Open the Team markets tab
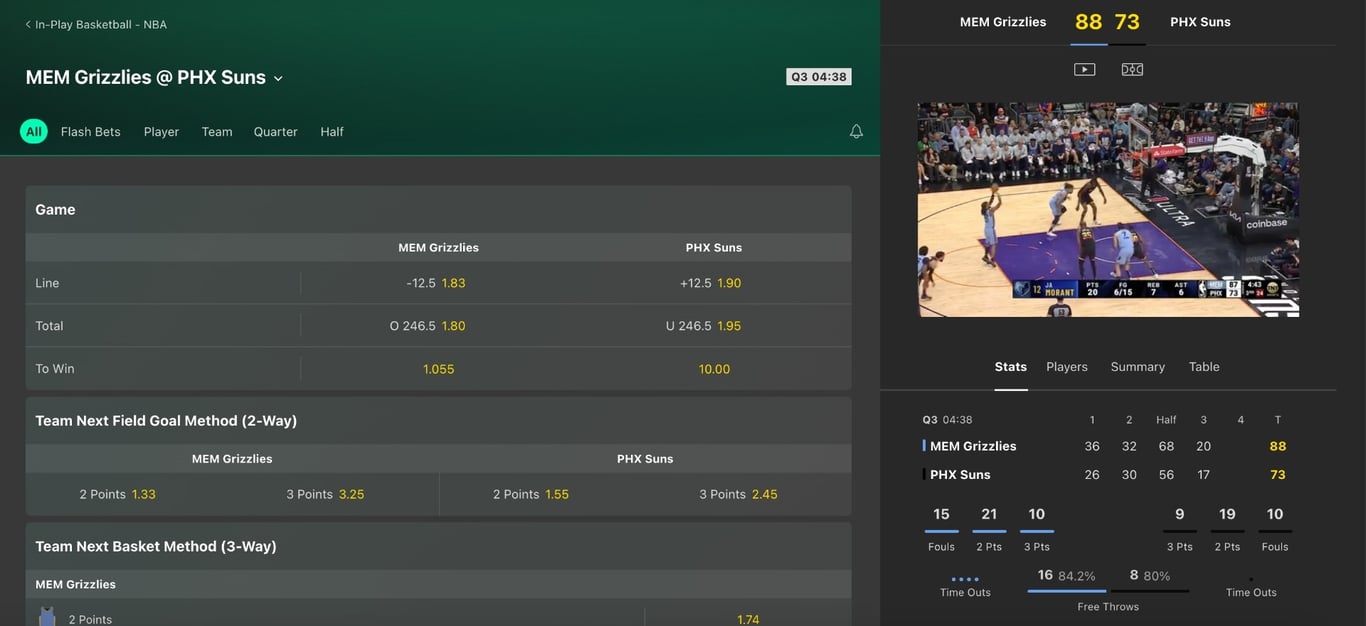 [x=217, y=131]
